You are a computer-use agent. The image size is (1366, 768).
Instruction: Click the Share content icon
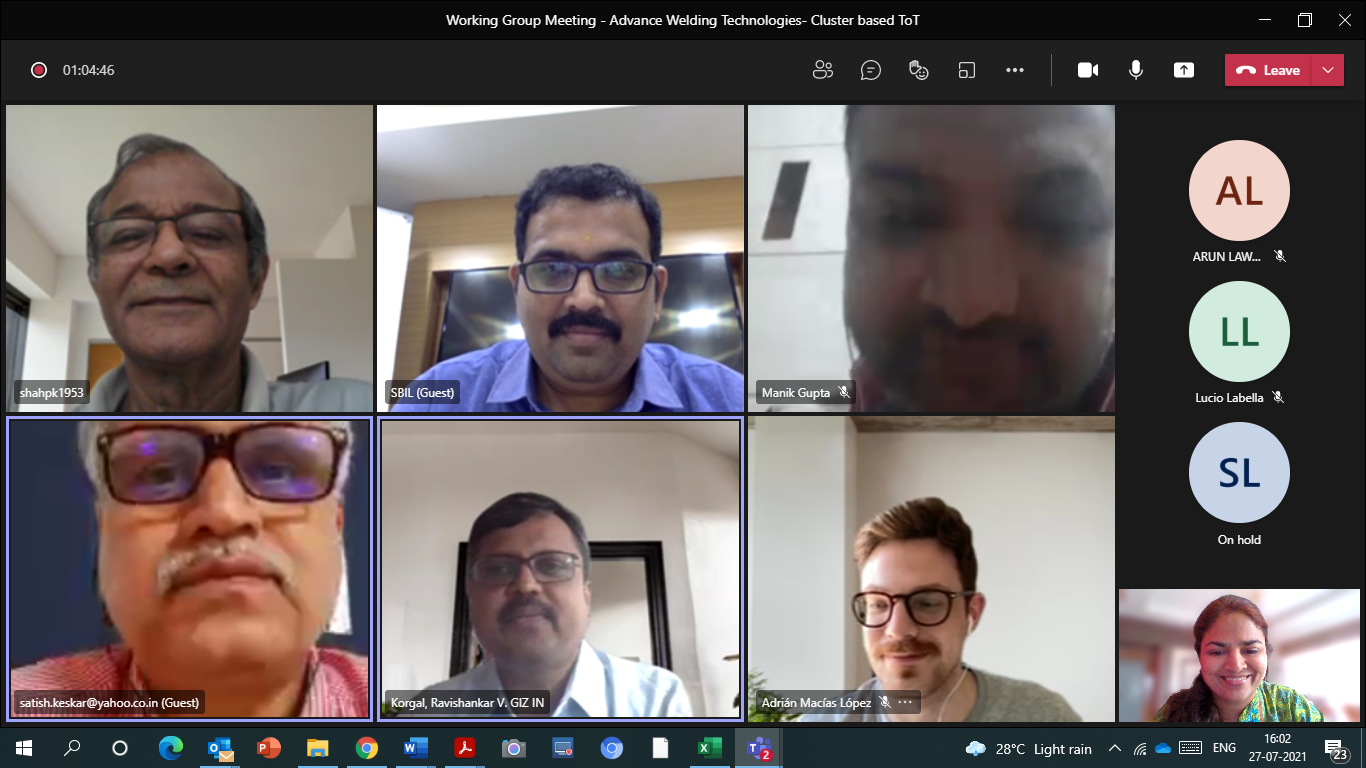pos(1184,70)
